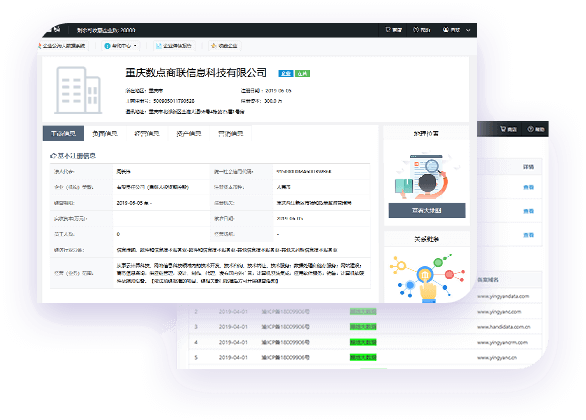Click the blue info circle icon in the toolbar
This screenshot has height=420, width=586.
point(107,46)
